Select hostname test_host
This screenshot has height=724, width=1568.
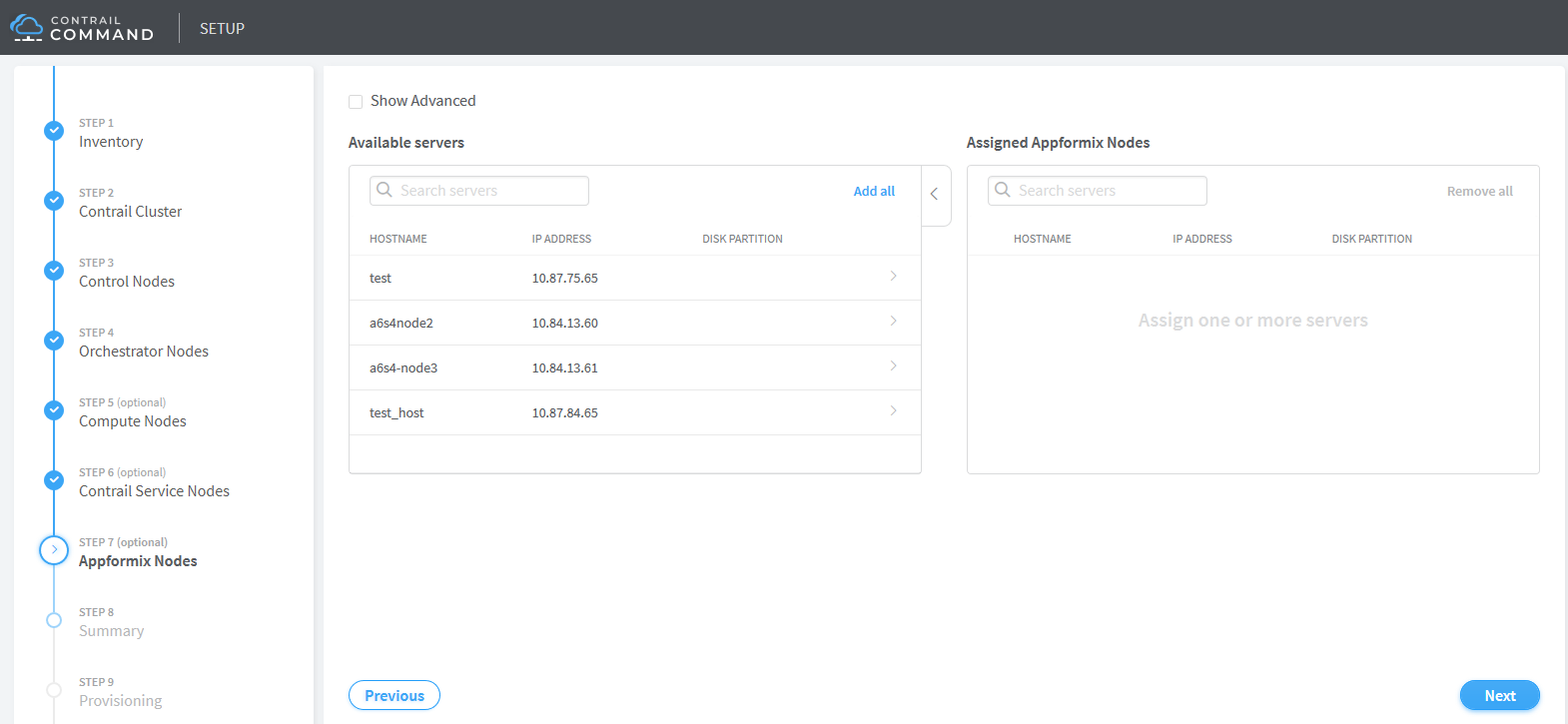coord(396,412)
